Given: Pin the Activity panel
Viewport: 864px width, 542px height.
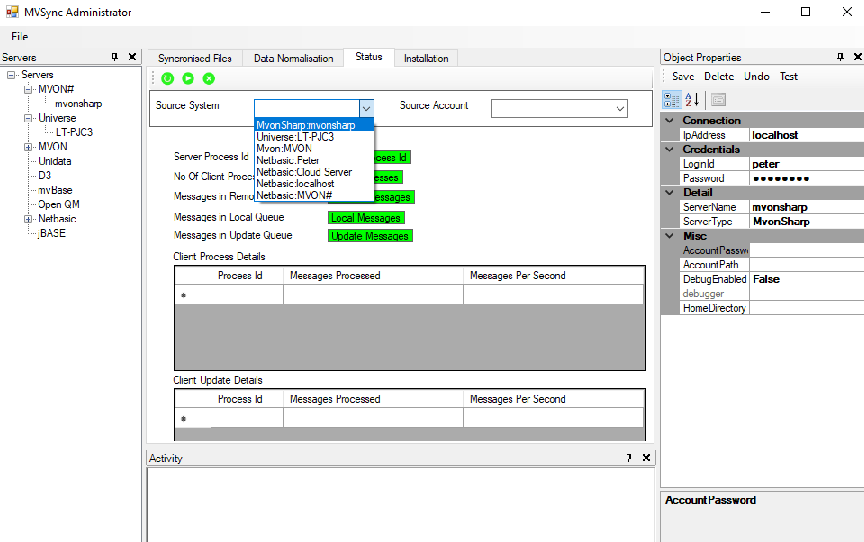Looking at the screenshot, I should click(629, 458).
